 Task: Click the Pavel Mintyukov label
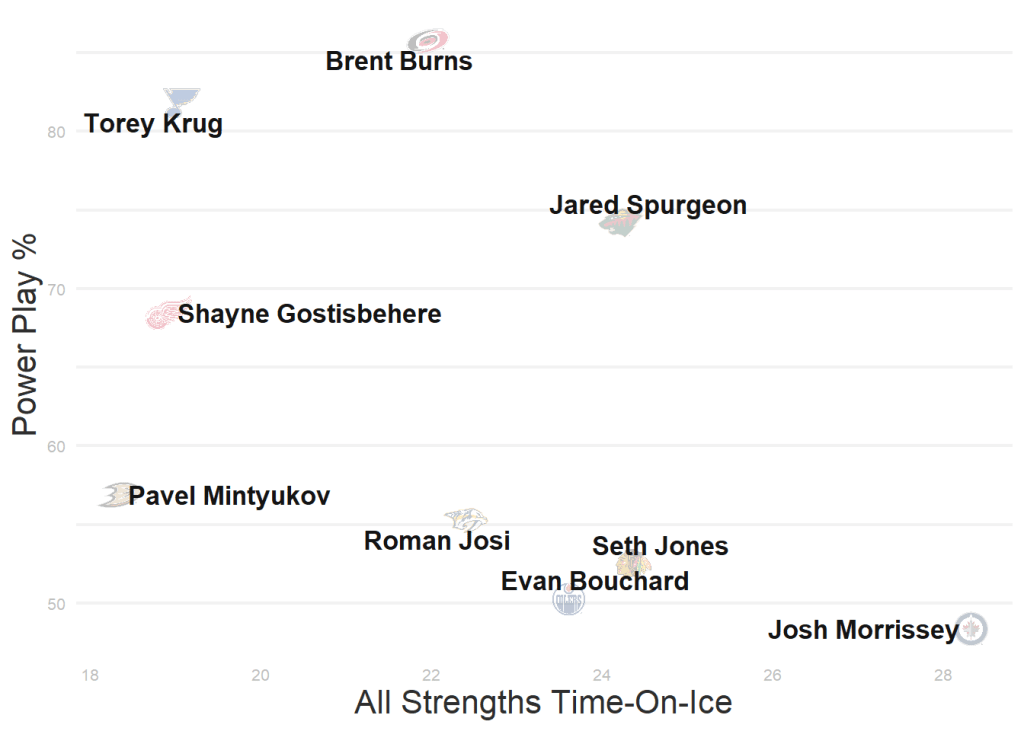point(229,496)
